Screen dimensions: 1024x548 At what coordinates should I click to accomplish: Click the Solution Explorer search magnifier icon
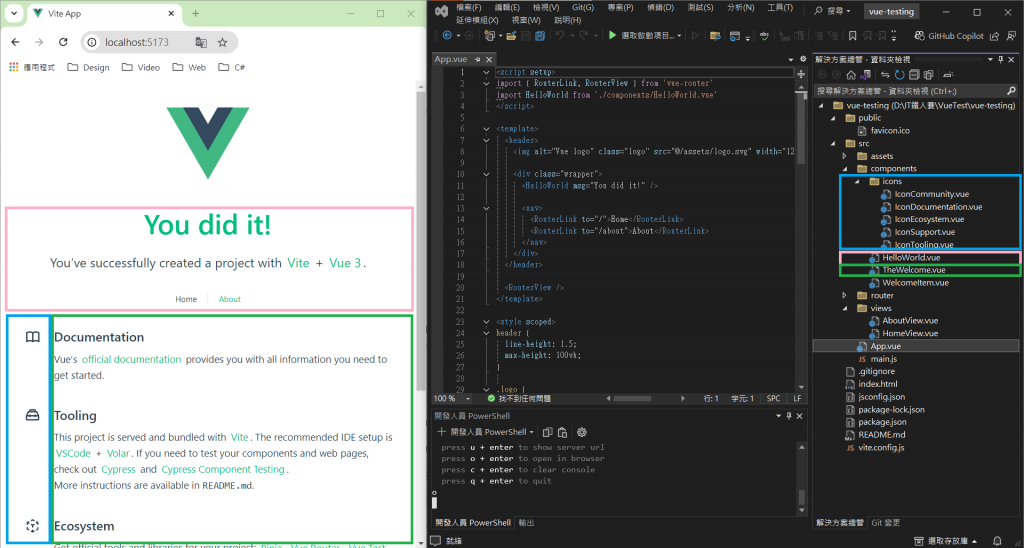(1011, 91)
